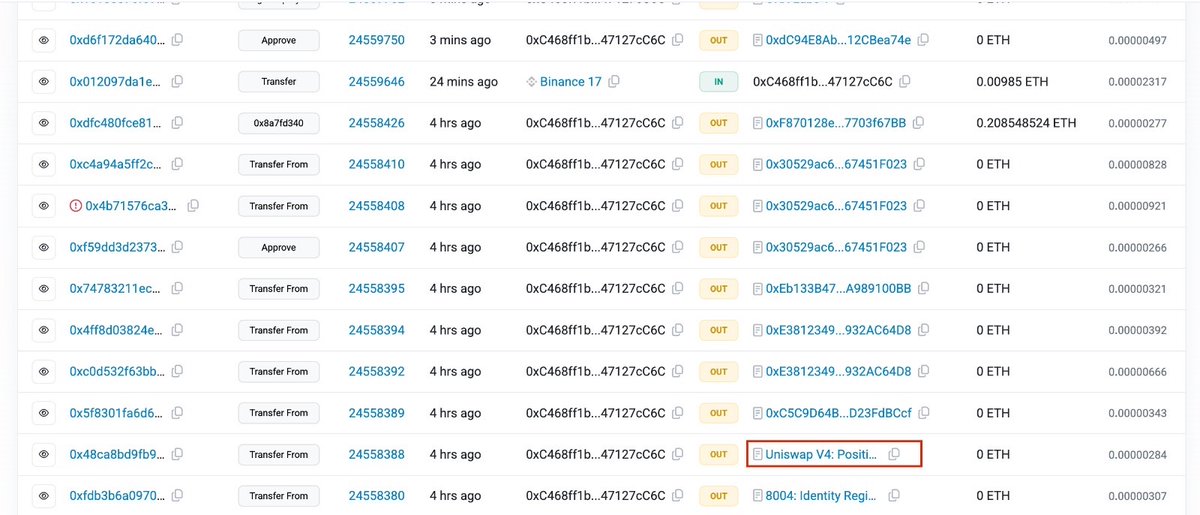Click Transfer From on 0x48ca8bd9fb9 row
Viewport: 1200px width, 515px height.
tap(279, 454)
